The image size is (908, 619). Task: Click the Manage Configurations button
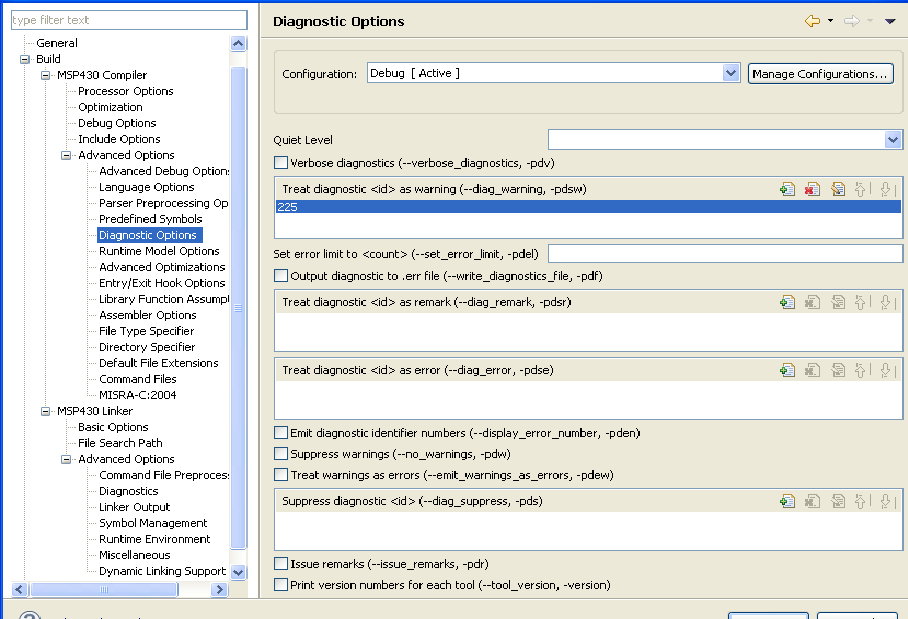(820, 74)
